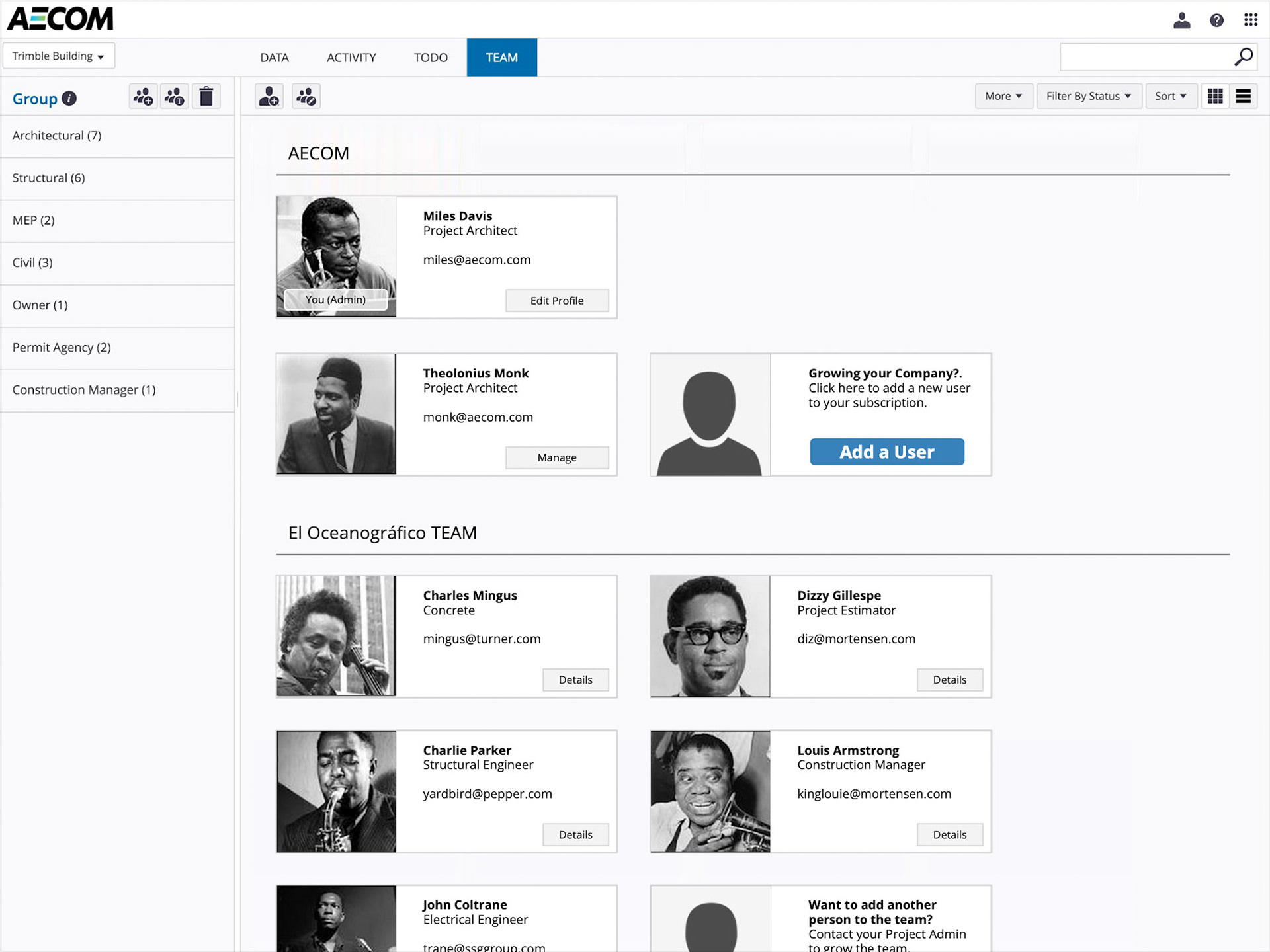Switch to grid card view

[1215, 97]
